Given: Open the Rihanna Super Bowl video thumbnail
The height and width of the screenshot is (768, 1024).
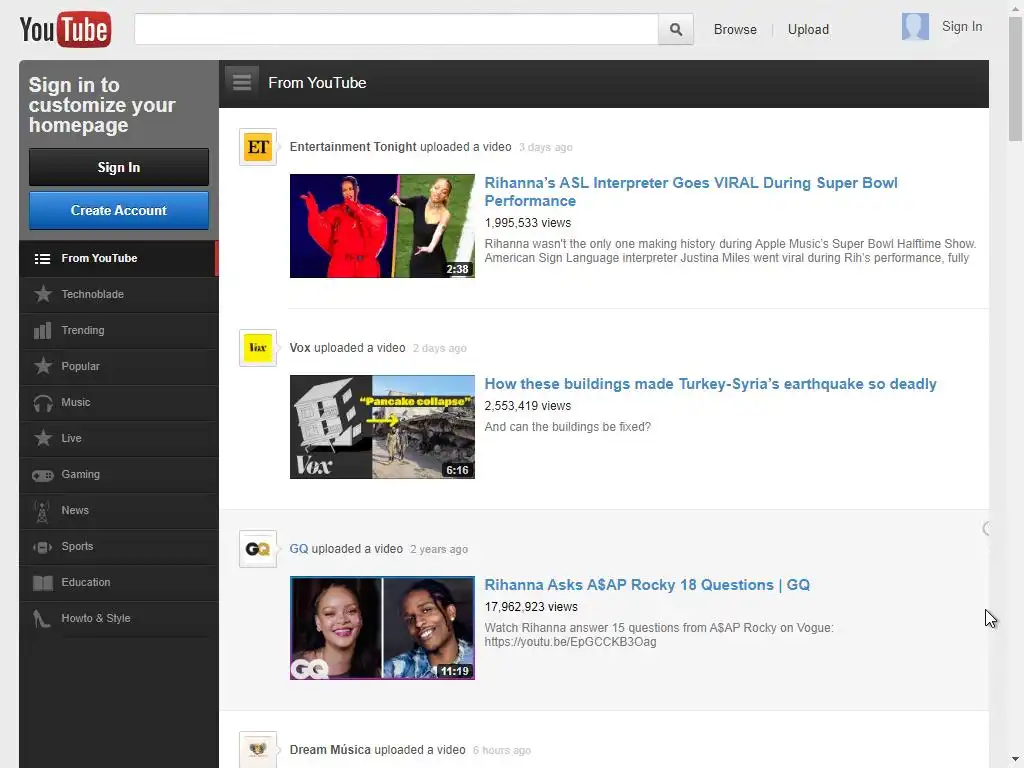Looking at the screenshot, I should coord(382,226).
